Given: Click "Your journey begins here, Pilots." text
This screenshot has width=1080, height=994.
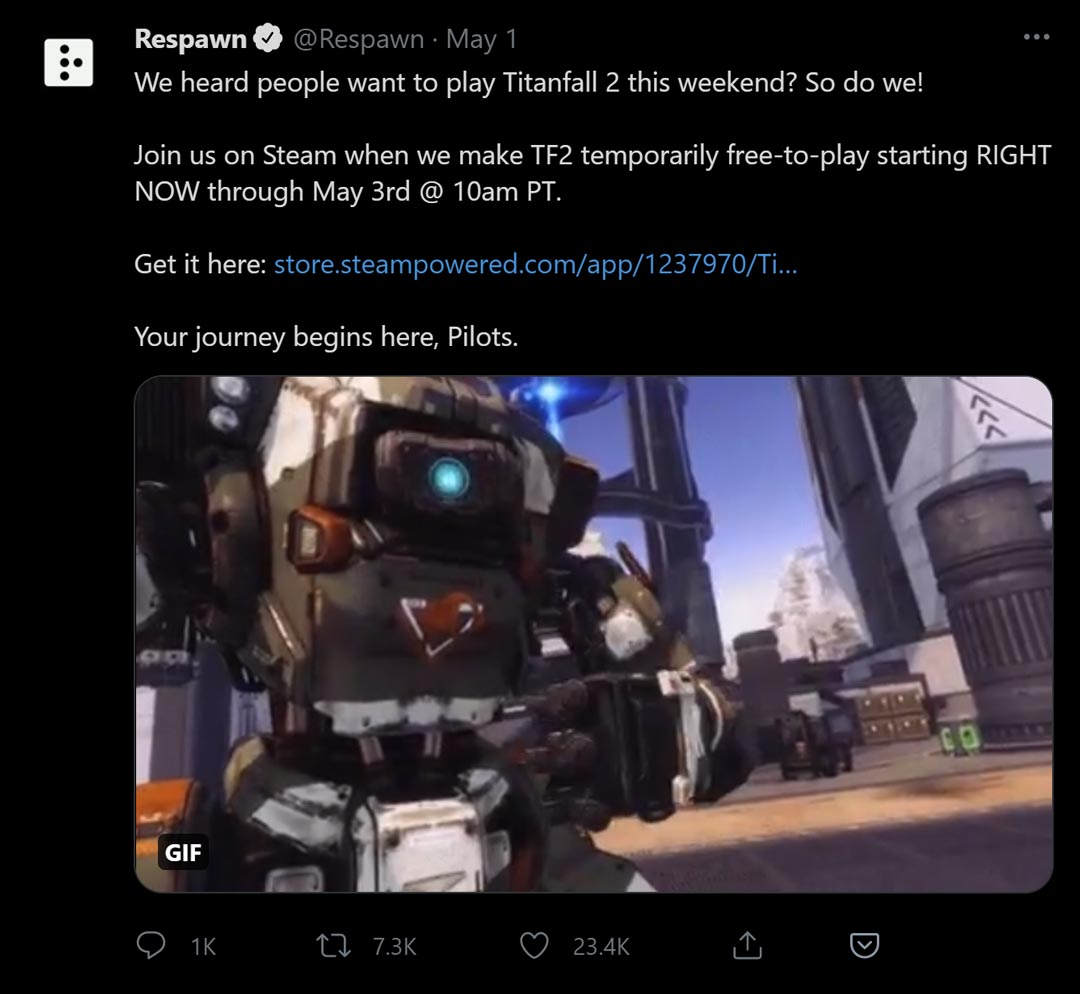Looking at the screenshot, I should pyautogui.click(x=326, y=337).
